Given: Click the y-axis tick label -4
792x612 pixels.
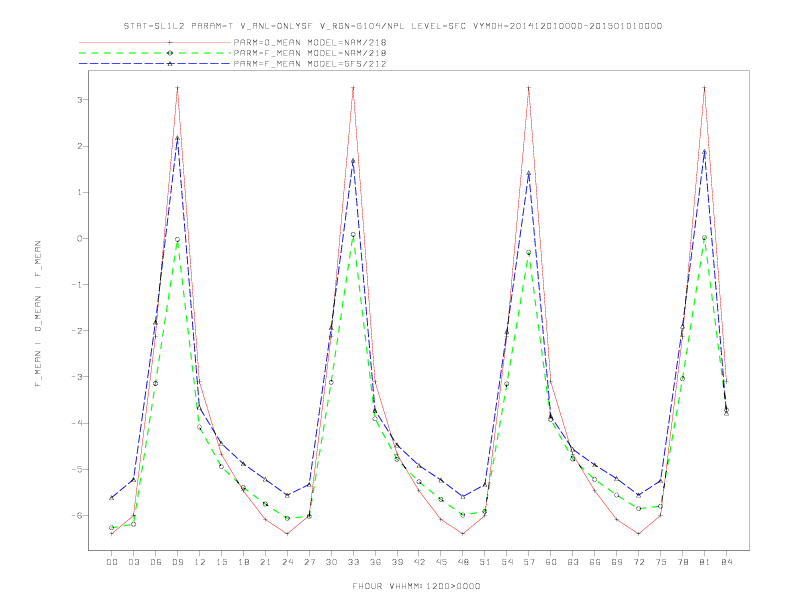Looking at the screenshot, I should [x=77, y=423].
